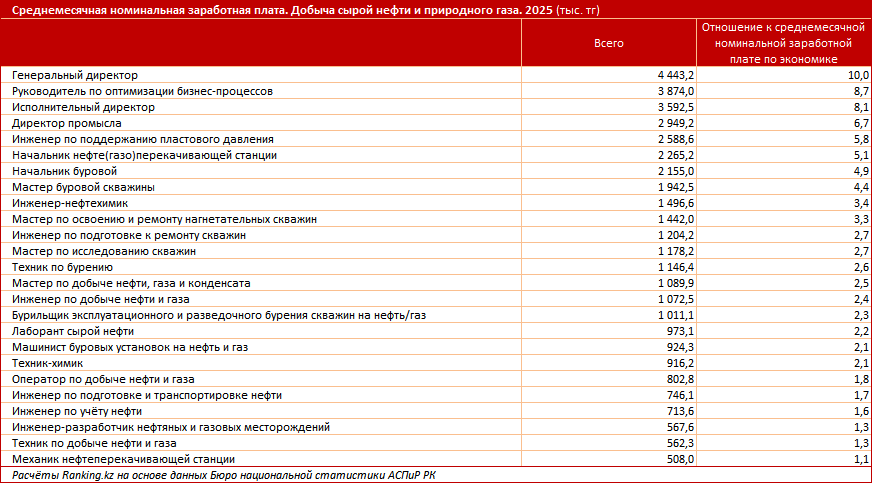Click the ratio value 1,8

pyautogui.click(x=861, y=380)
